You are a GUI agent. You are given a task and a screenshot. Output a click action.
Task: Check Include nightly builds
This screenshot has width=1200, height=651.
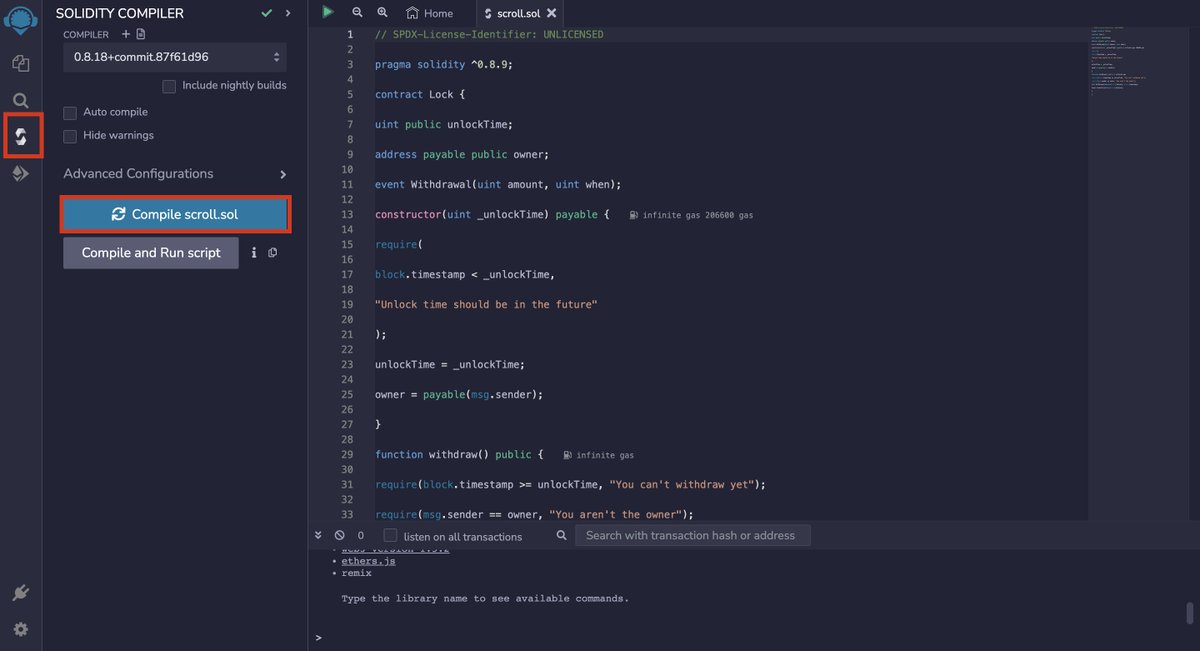[x=169, y=85]
